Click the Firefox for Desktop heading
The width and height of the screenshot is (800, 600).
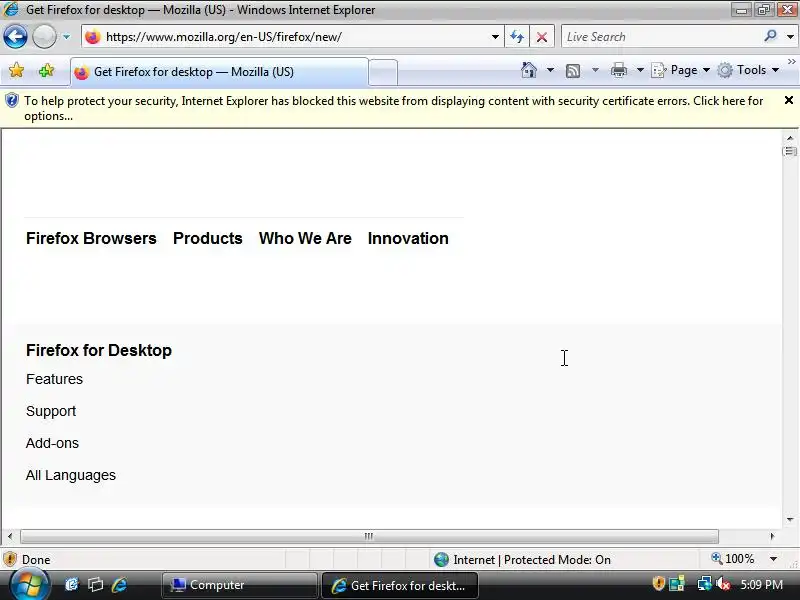click(99, 351)
